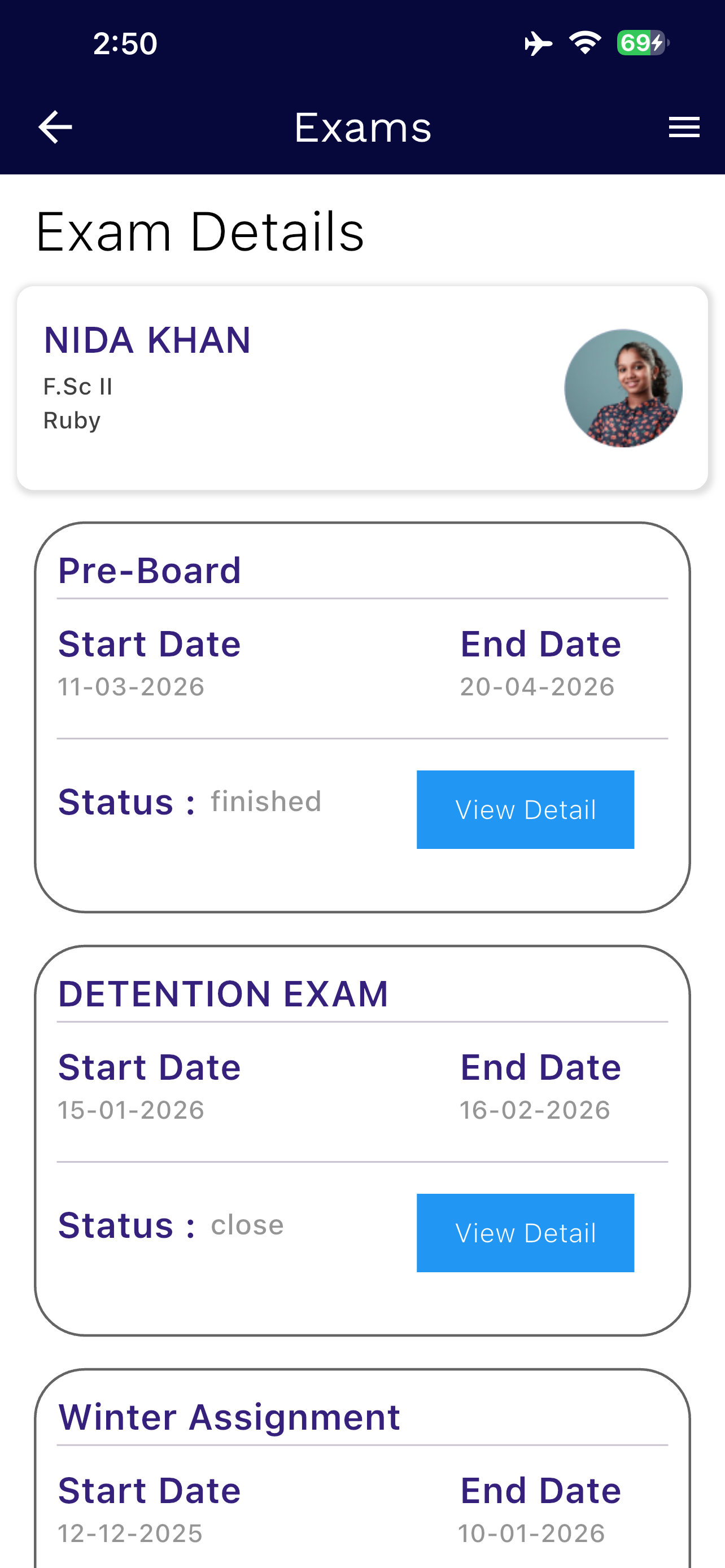
Task: Tap the finished status text
Action: (266, 801)
